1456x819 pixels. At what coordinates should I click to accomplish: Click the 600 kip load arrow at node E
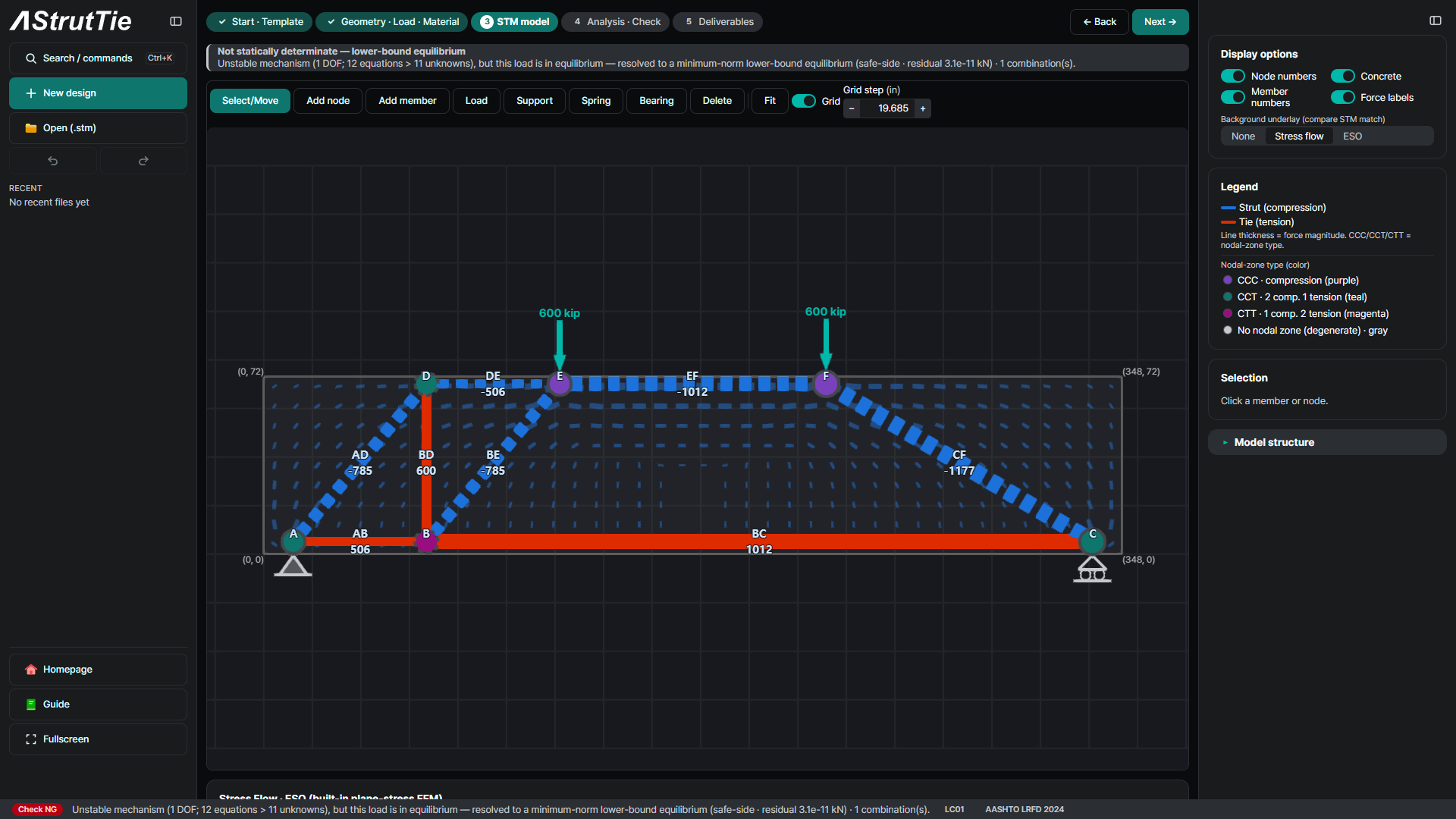tap(560, 345)
